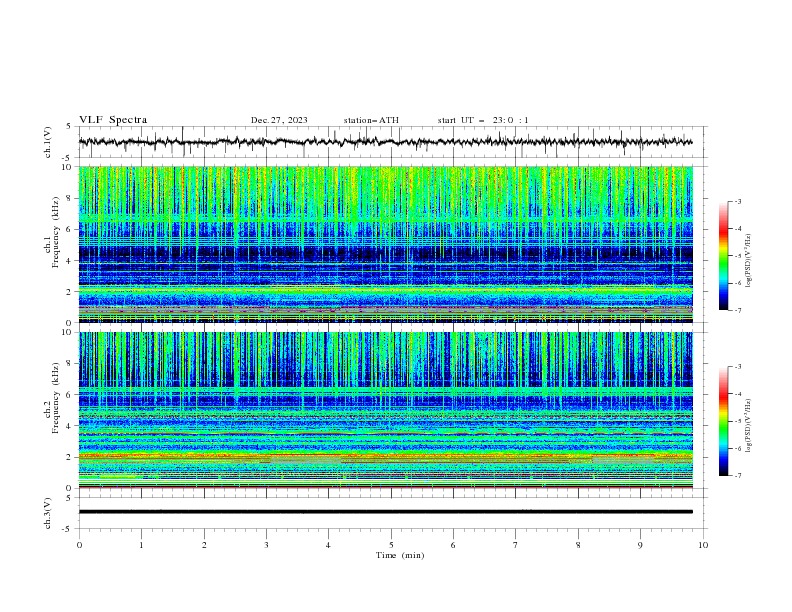This screenshot has height=612, width=792.
Task: Click the "-4" tick on lower colorbar
Action: 737,394
